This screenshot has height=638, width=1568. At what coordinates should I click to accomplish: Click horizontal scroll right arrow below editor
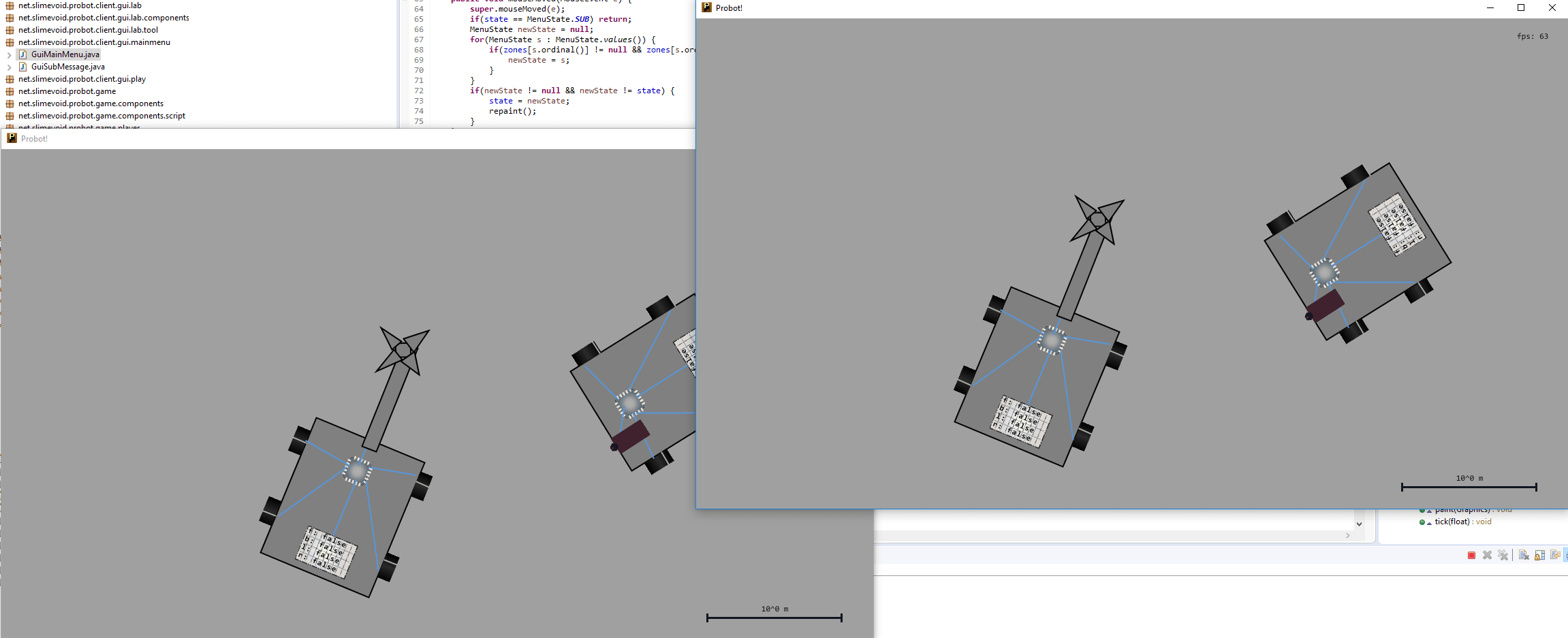1347,536
